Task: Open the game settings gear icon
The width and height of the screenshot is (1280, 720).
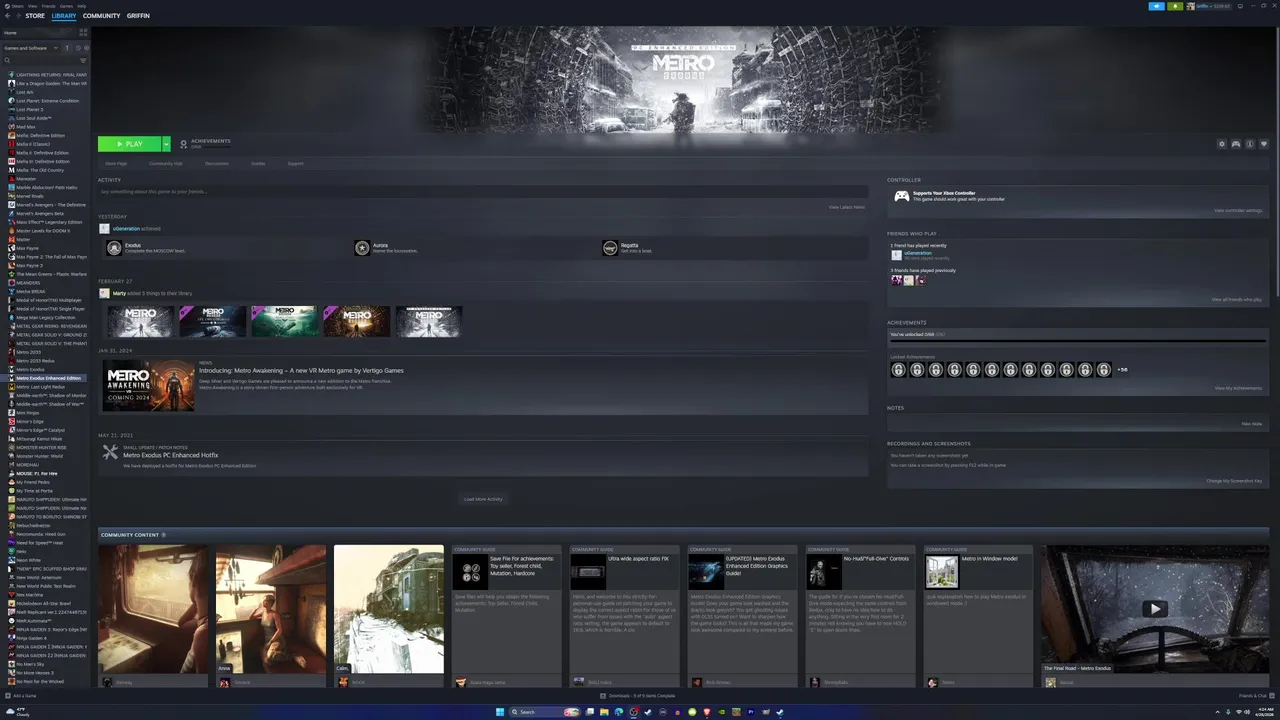Action: coord(1222,144)
